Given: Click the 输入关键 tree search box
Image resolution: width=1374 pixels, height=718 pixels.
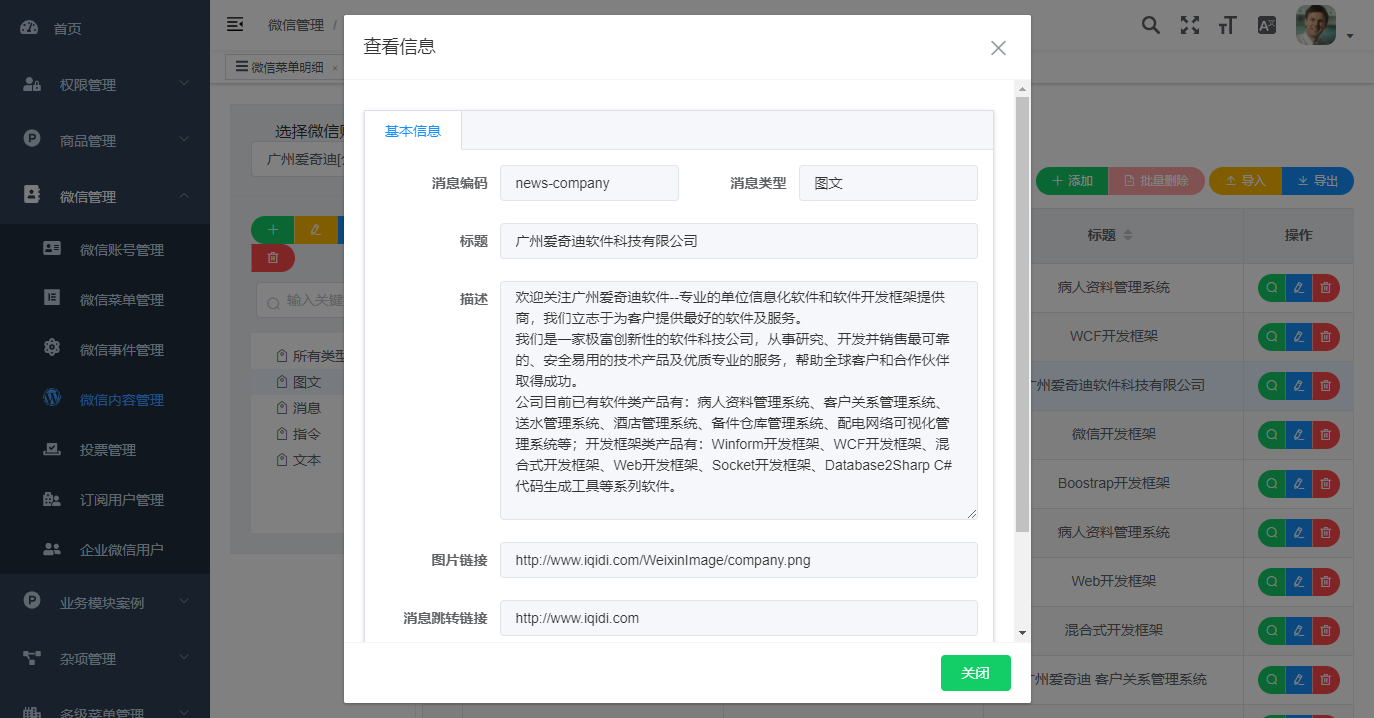Looking at the screenshot, I should point(300,300).
